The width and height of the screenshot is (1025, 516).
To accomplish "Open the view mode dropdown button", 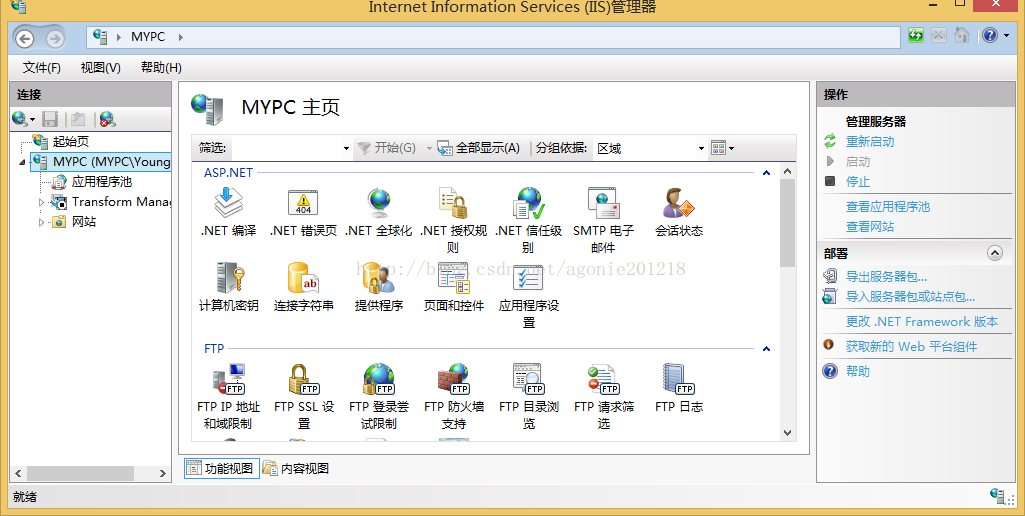I will coord(722,148).
